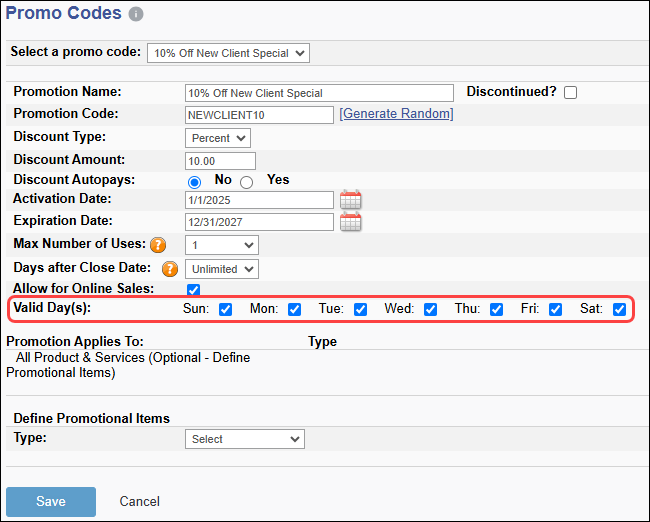The height and width of the screenshot is (522, 650).
Task: Uncheck the Wednesday valid day checkbox
Action: 430,310
